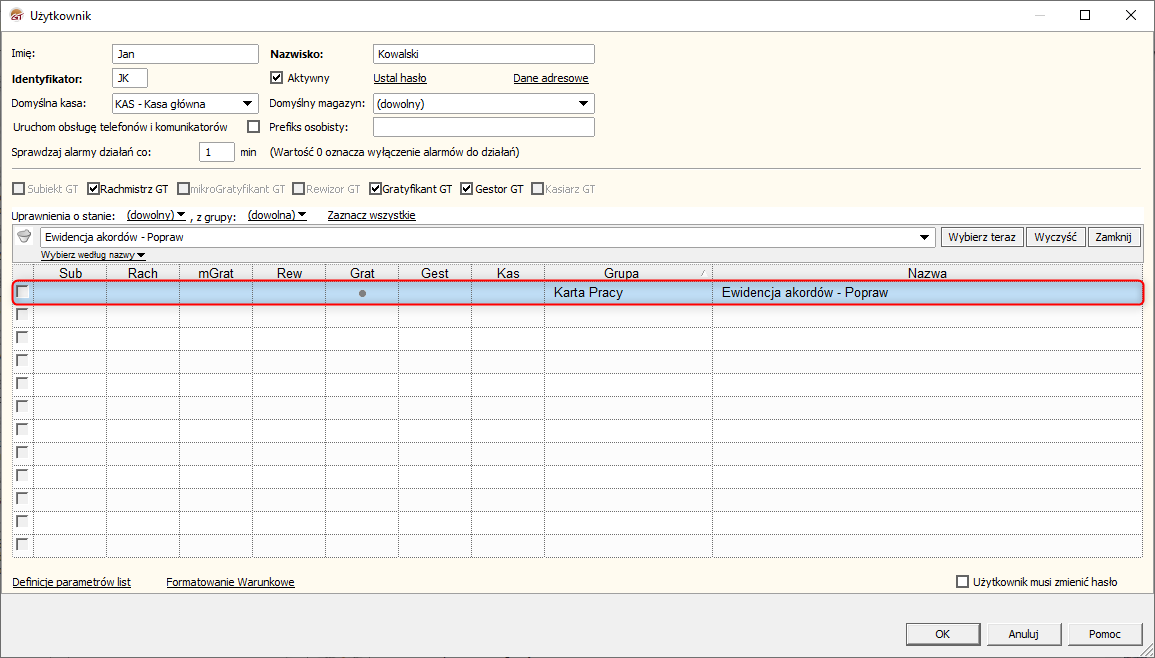Screen dimensions: 1155x658
Task: Click the Wybierz teraz button
Action: pos(982,237)
